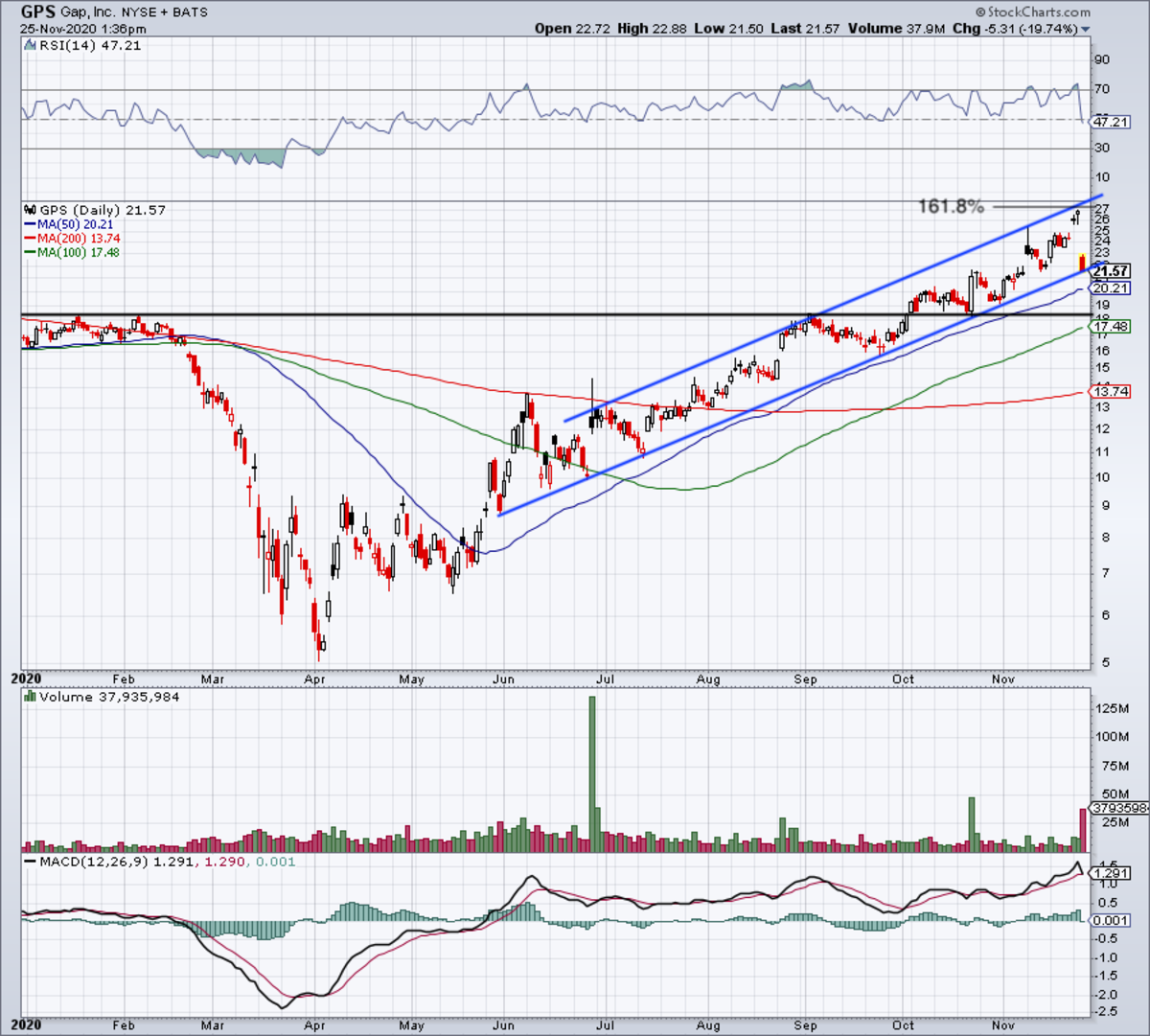1150x1036 pixels.
Task: Click the RSI(14) 47.21 indicator label
Action: pyautogui.click(x=89, y=45)
